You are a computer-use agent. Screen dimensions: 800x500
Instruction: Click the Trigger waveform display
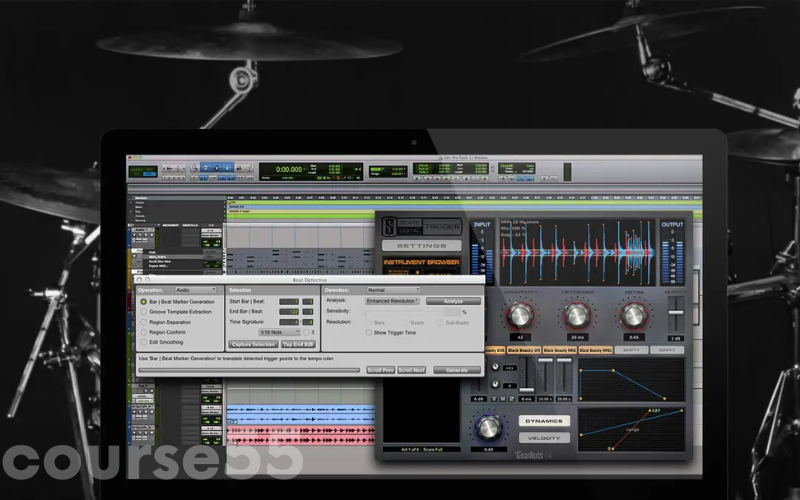(x=577, y=252)
